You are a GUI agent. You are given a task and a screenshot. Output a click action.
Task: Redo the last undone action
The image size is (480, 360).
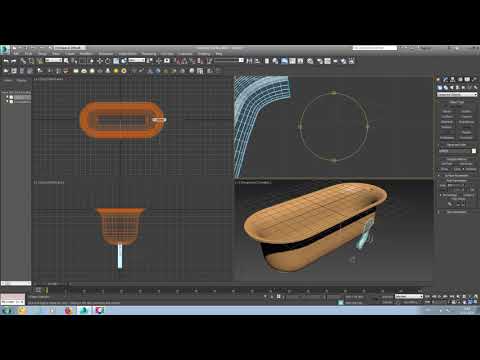(14, 61)
